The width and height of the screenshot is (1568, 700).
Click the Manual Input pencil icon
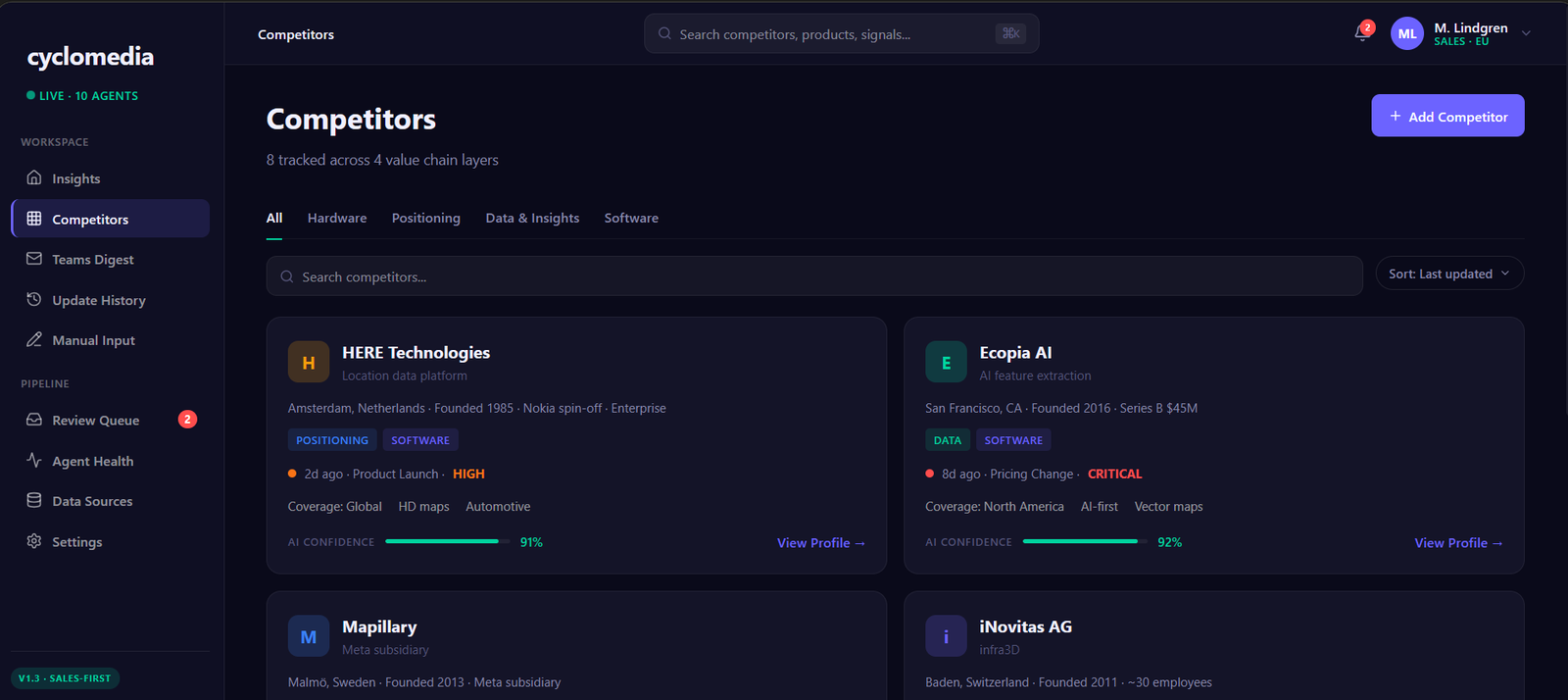tap(34, 339)
